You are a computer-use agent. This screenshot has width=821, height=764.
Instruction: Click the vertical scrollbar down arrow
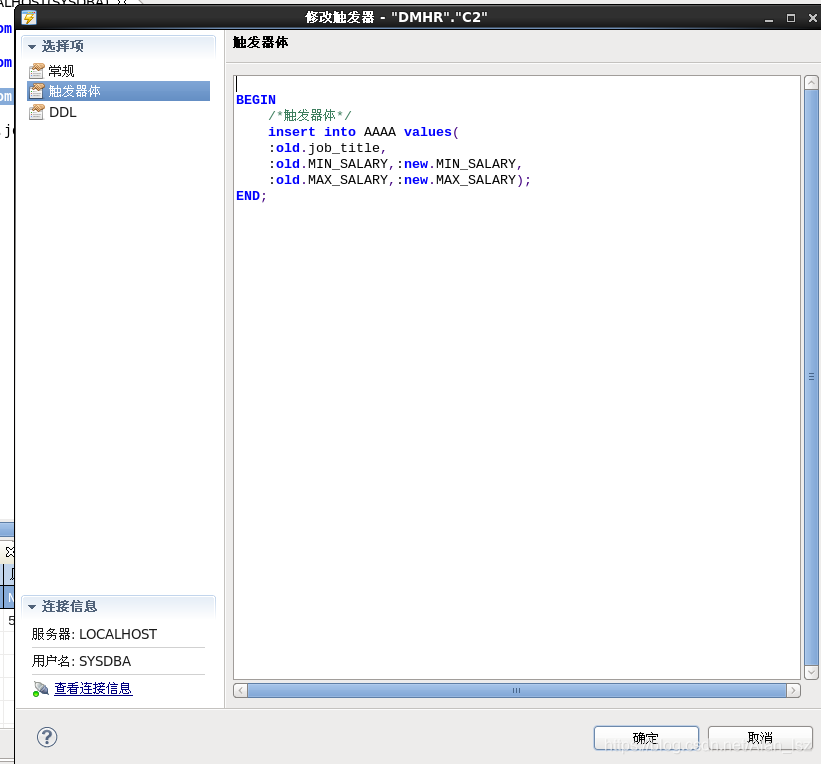pos(811,672)
